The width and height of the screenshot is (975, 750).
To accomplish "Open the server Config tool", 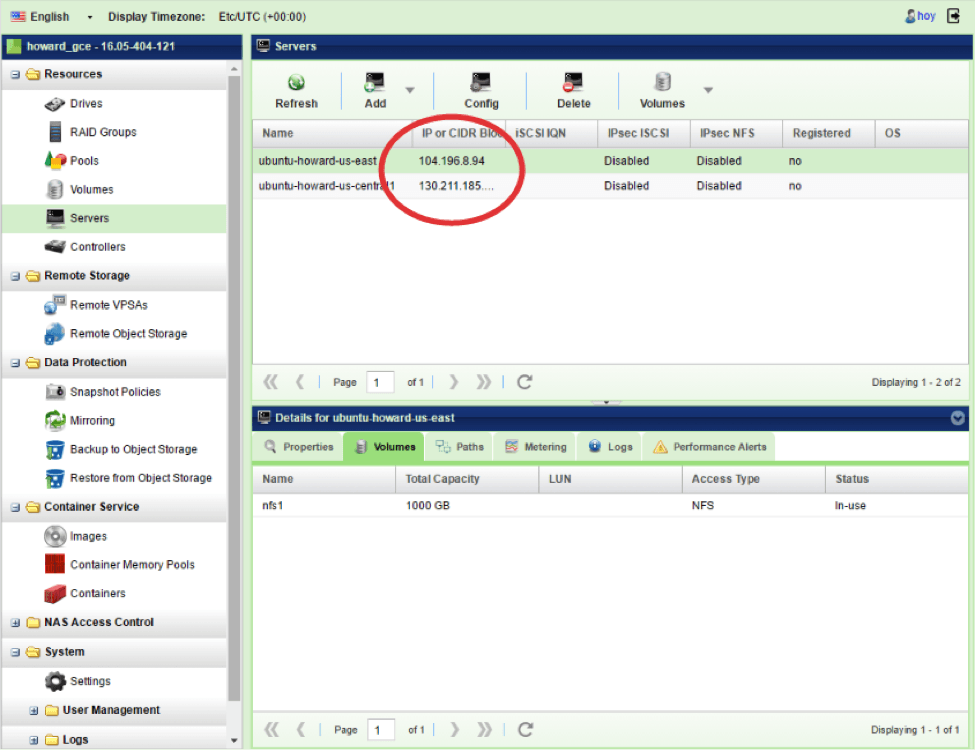I will [x=481, y=83].
